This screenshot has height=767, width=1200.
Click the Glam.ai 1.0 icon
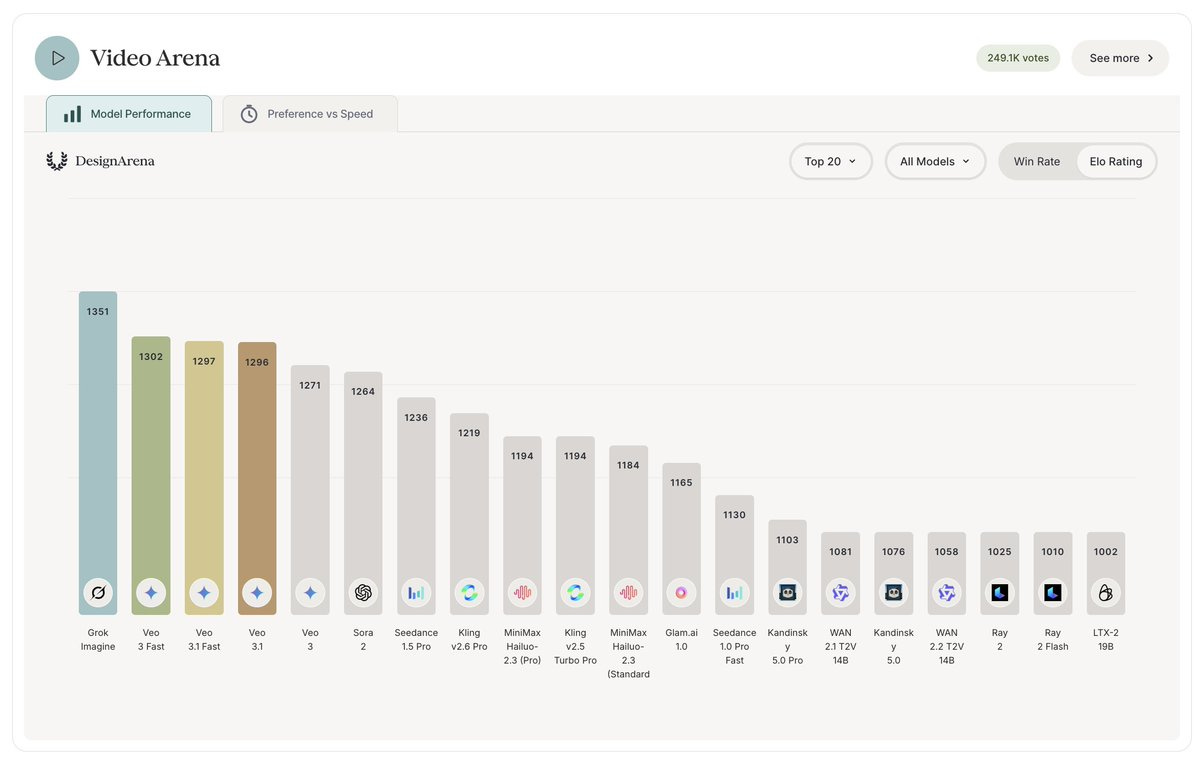(x=681, y=593)
